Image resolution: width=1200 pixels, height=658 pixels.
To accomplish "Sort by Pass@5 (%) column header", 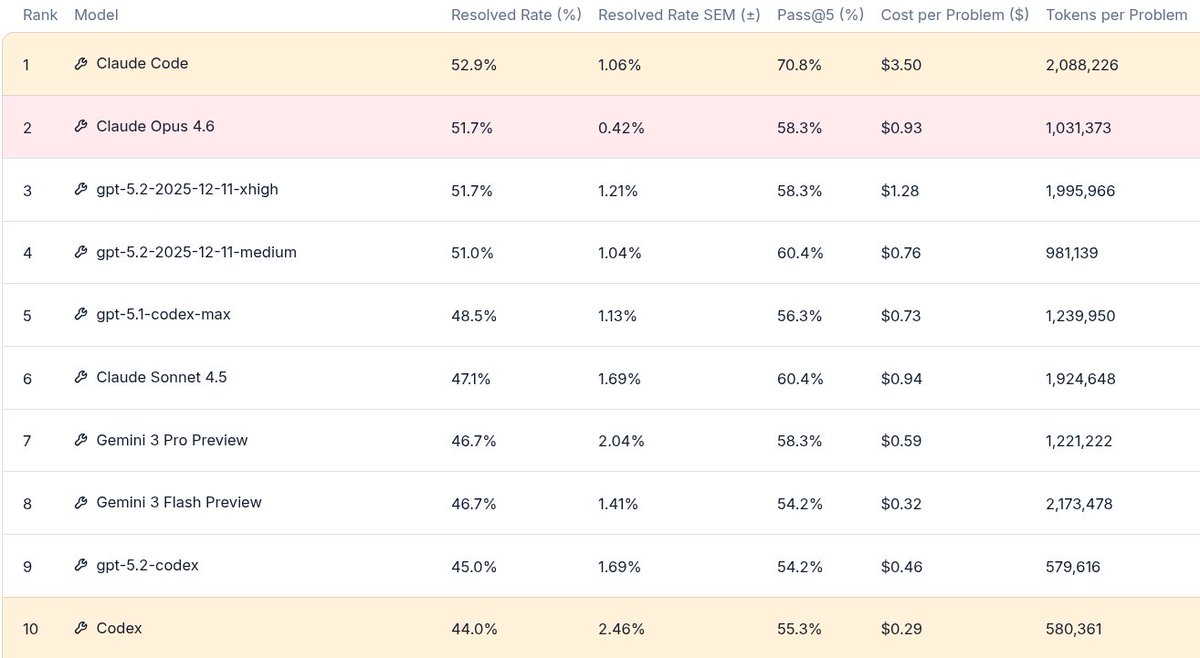I will (x=820, y=15).
